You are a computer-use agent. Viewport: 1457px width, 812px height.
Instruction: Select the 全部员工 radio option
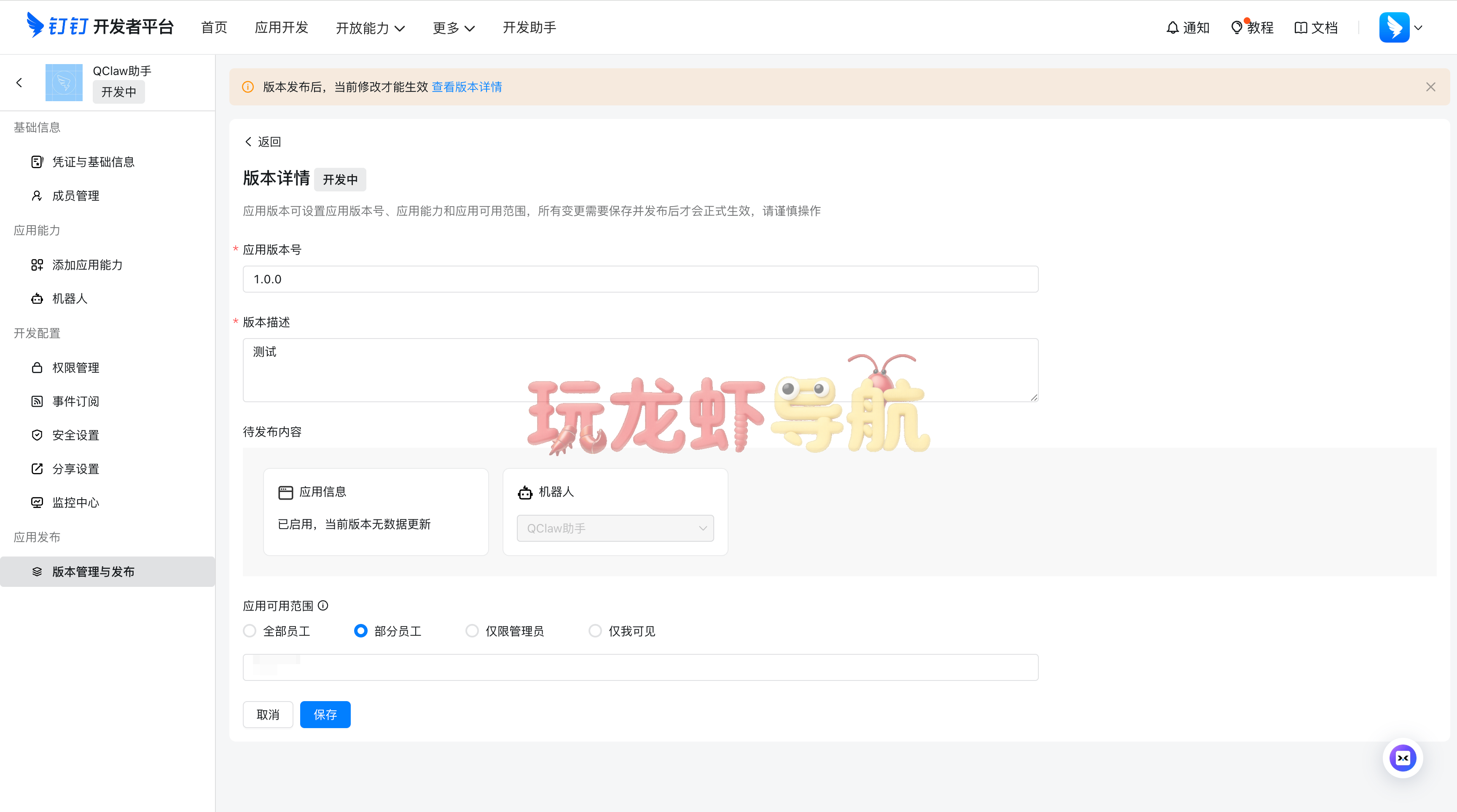(x=250, y=631)
